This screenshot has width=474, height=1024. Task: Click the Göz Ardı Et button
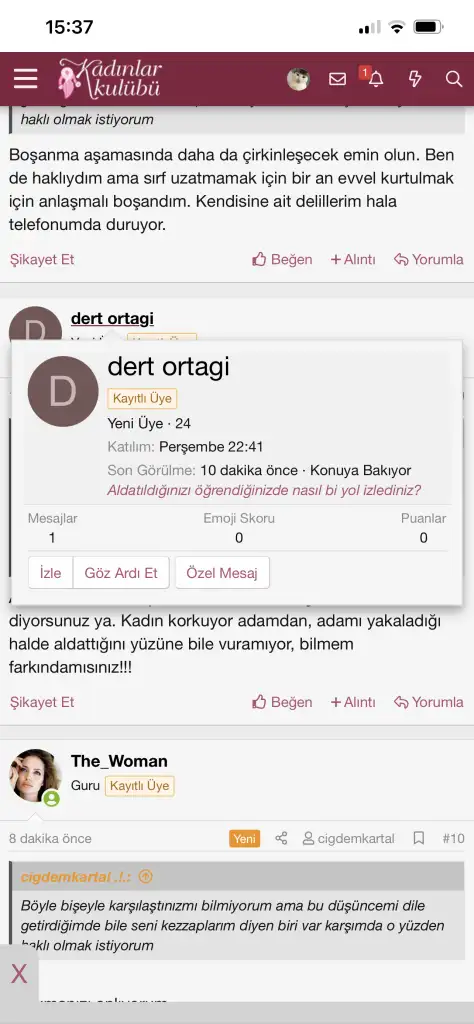[x=121, y=573]
